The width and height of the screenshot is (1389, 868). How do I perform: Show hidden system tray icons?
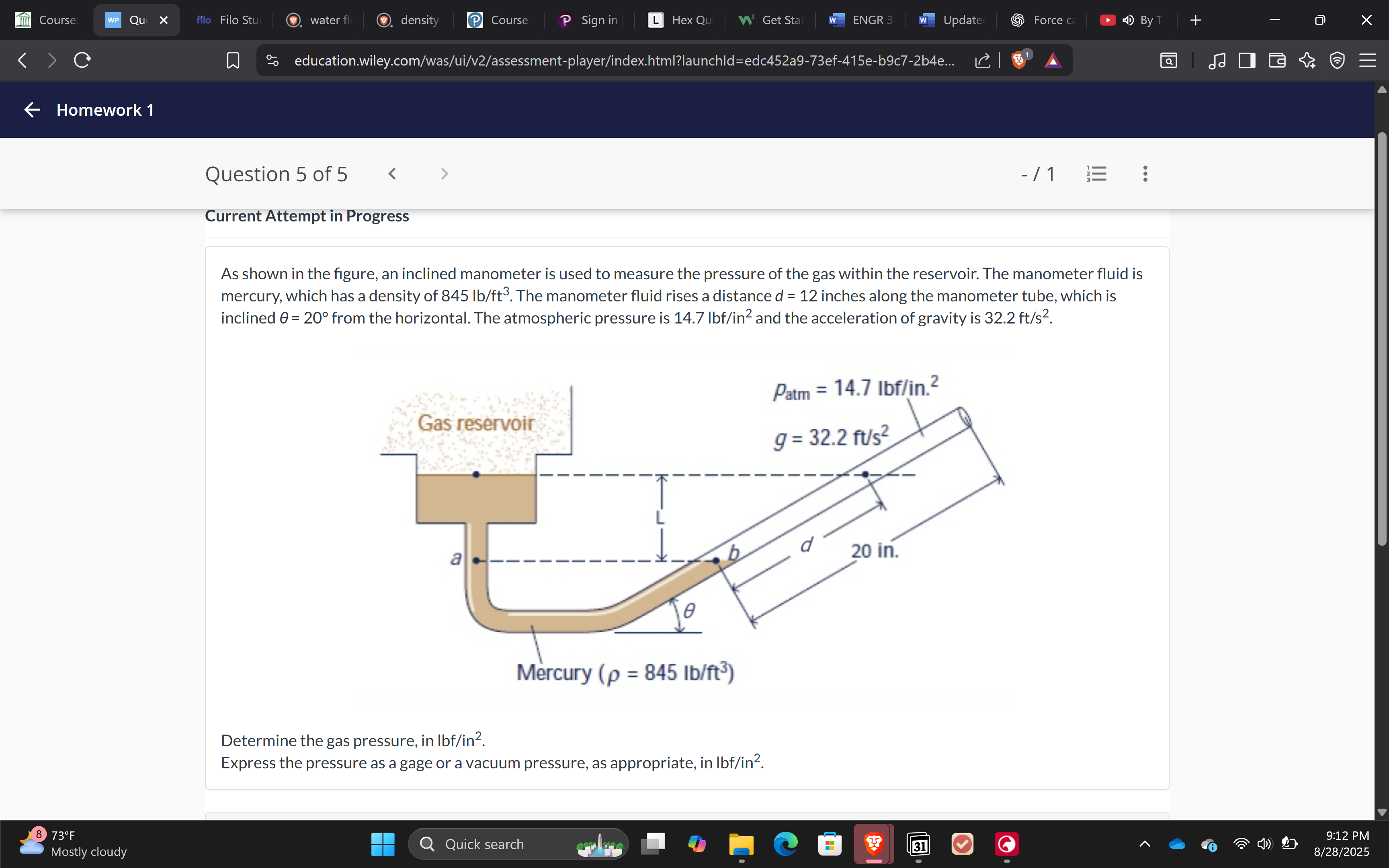(1145, 844)
